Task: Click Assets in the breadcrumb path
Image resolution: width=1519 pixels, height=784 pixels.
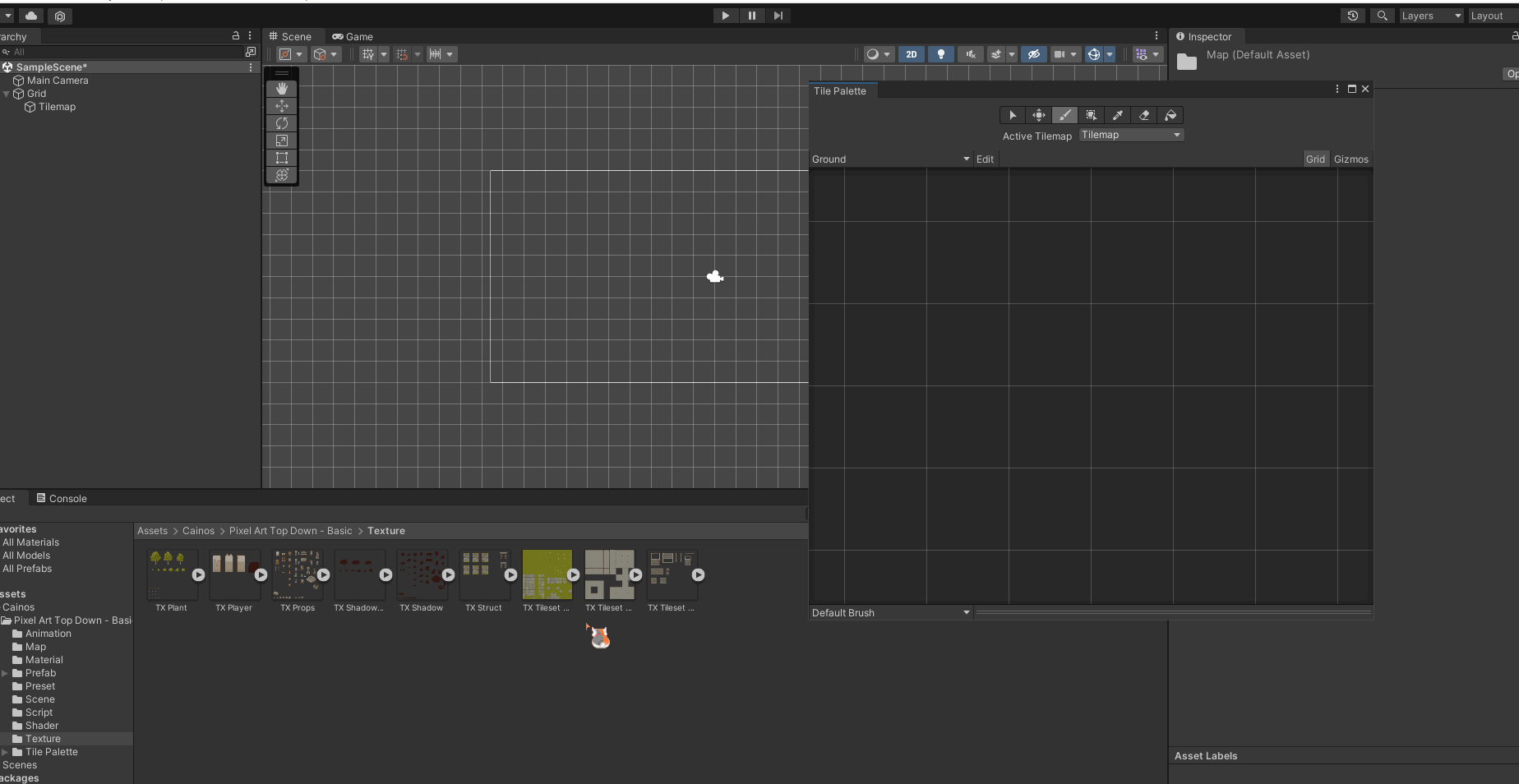Action: [152, 531]
